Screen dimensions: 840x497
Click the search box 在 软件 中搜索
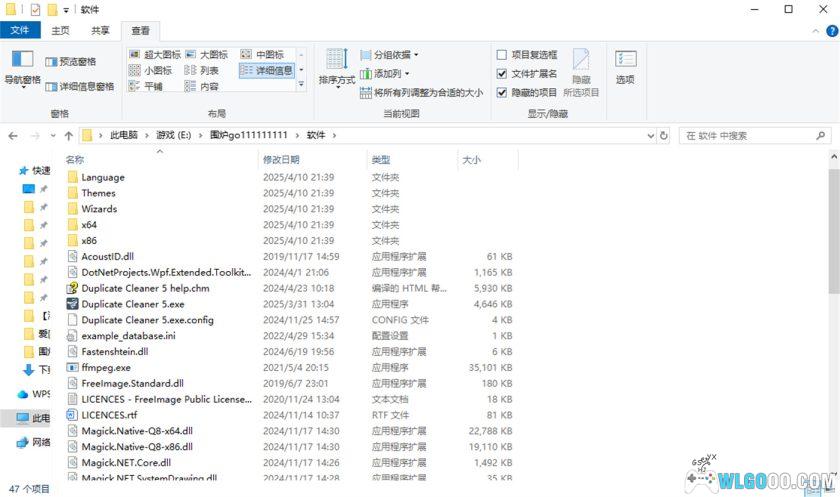pyautogui.click(x=755, y=136)
